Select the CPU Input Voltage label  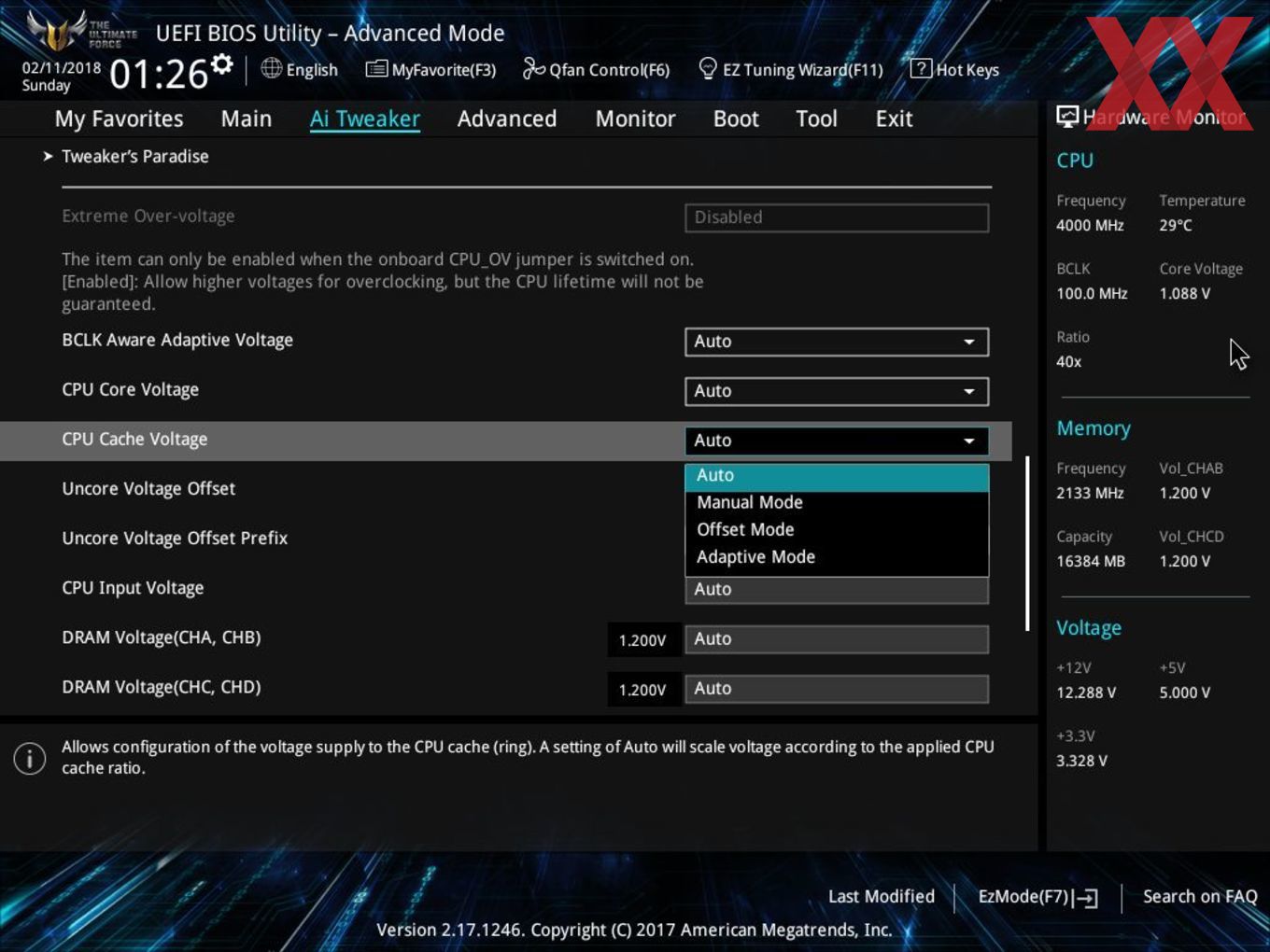133,588
